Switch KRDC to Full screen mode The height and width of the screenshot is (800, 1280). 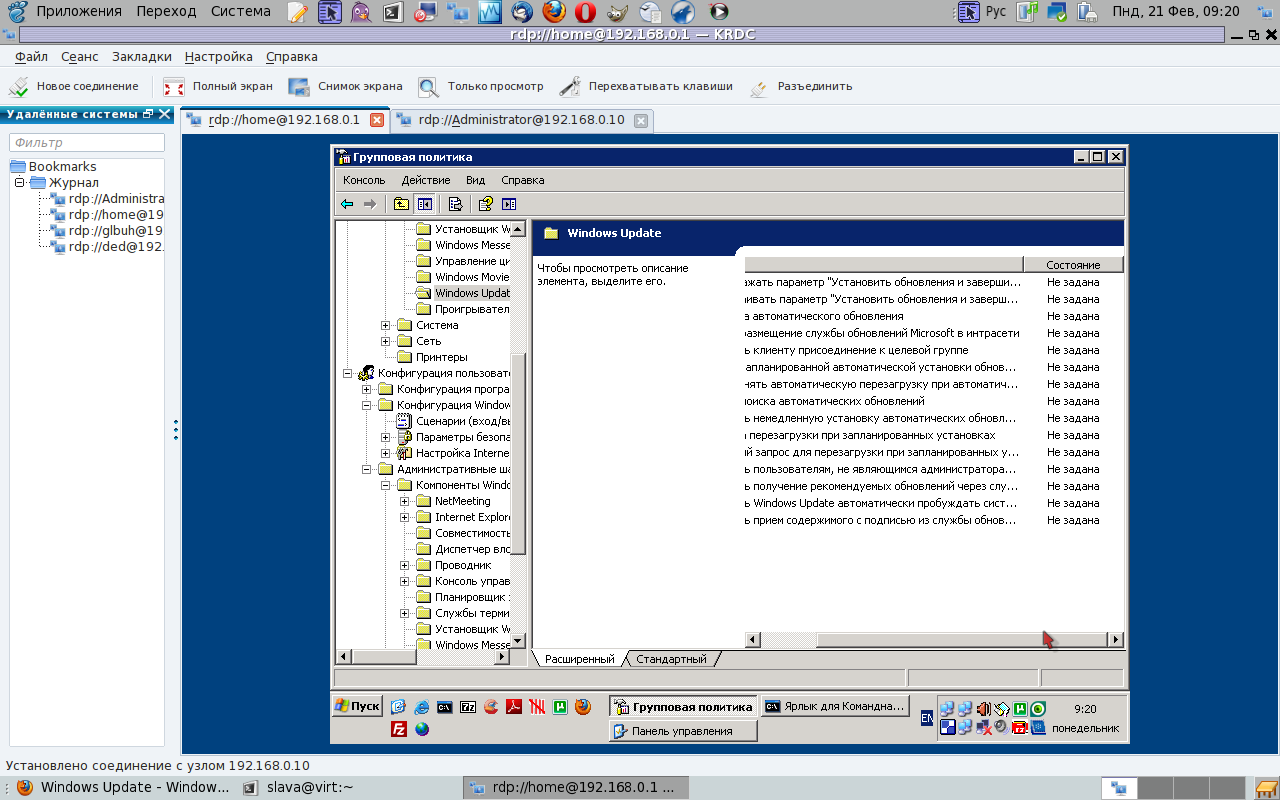click(x=218, y=86)
